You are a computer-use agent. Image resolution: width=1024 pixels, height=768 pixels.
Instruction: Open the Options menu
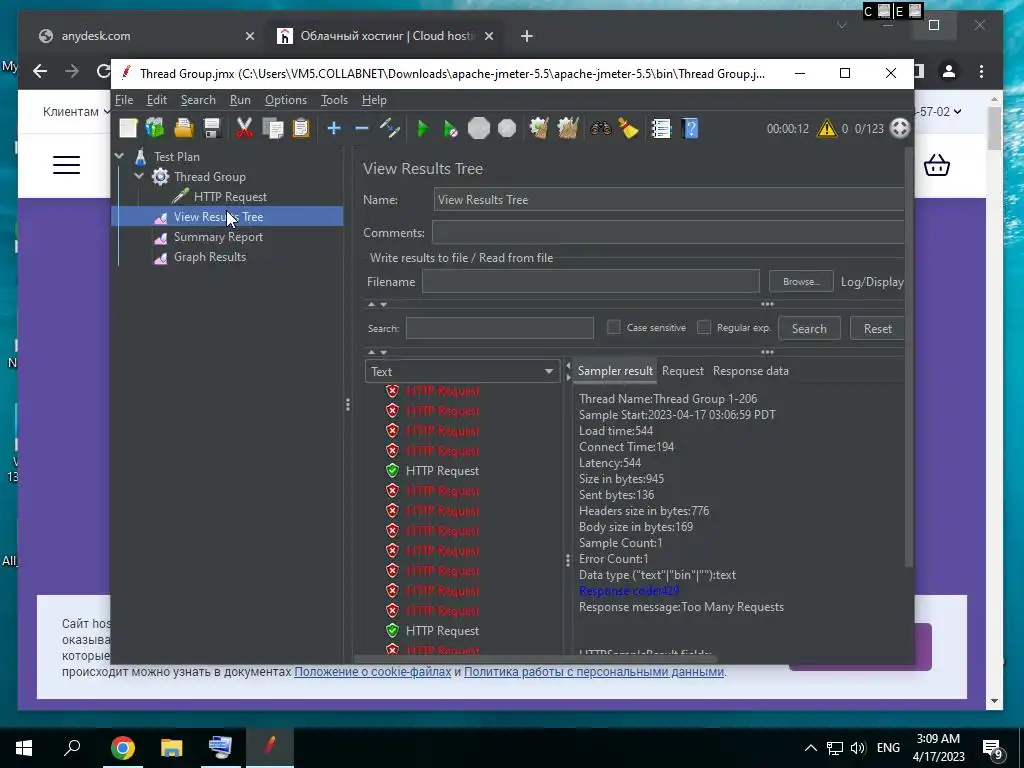click(x=285, y=100)
